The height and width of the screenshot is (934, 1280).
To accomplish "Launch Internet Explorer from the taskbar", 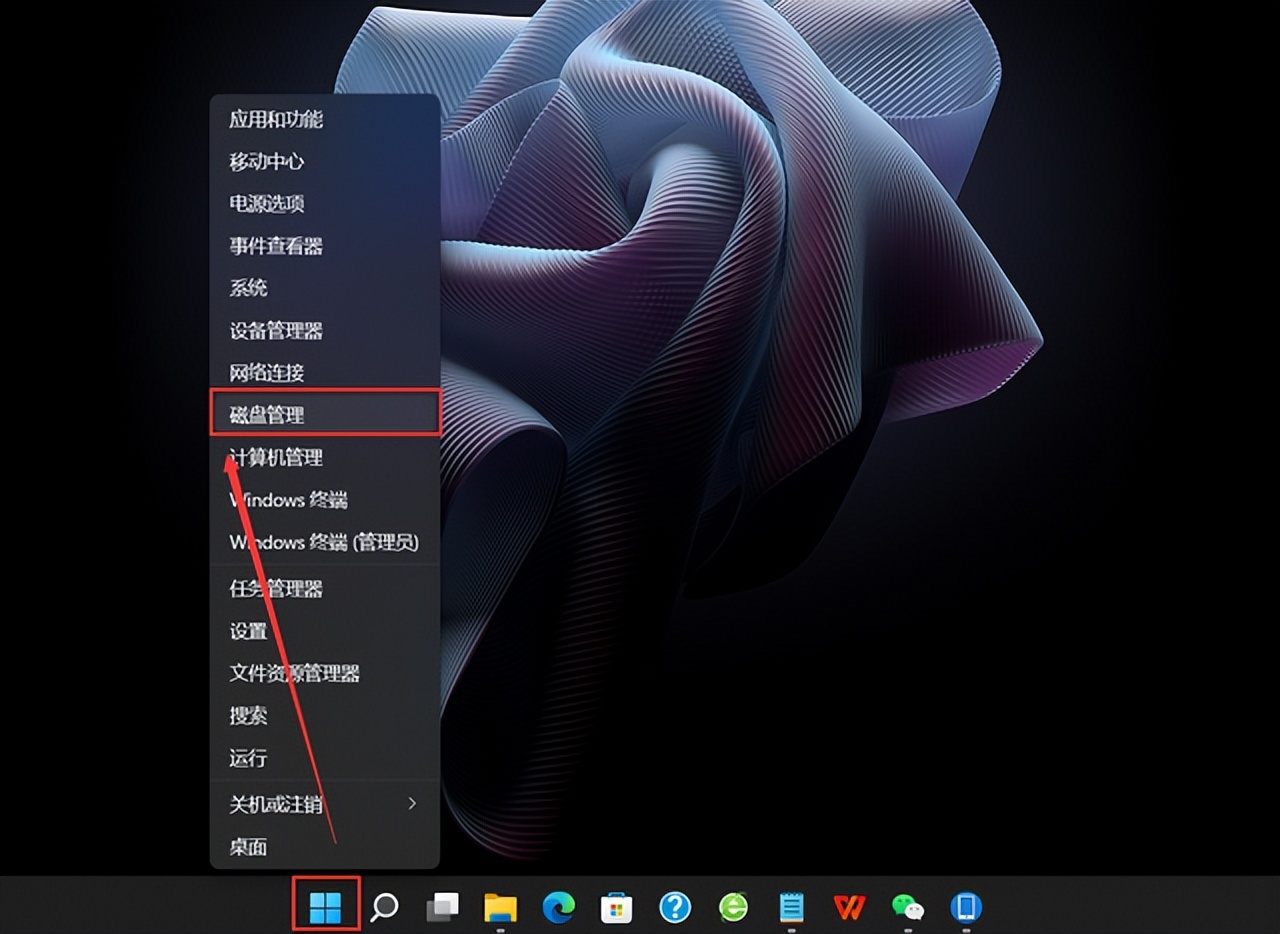I will click(x=733, y=908).
